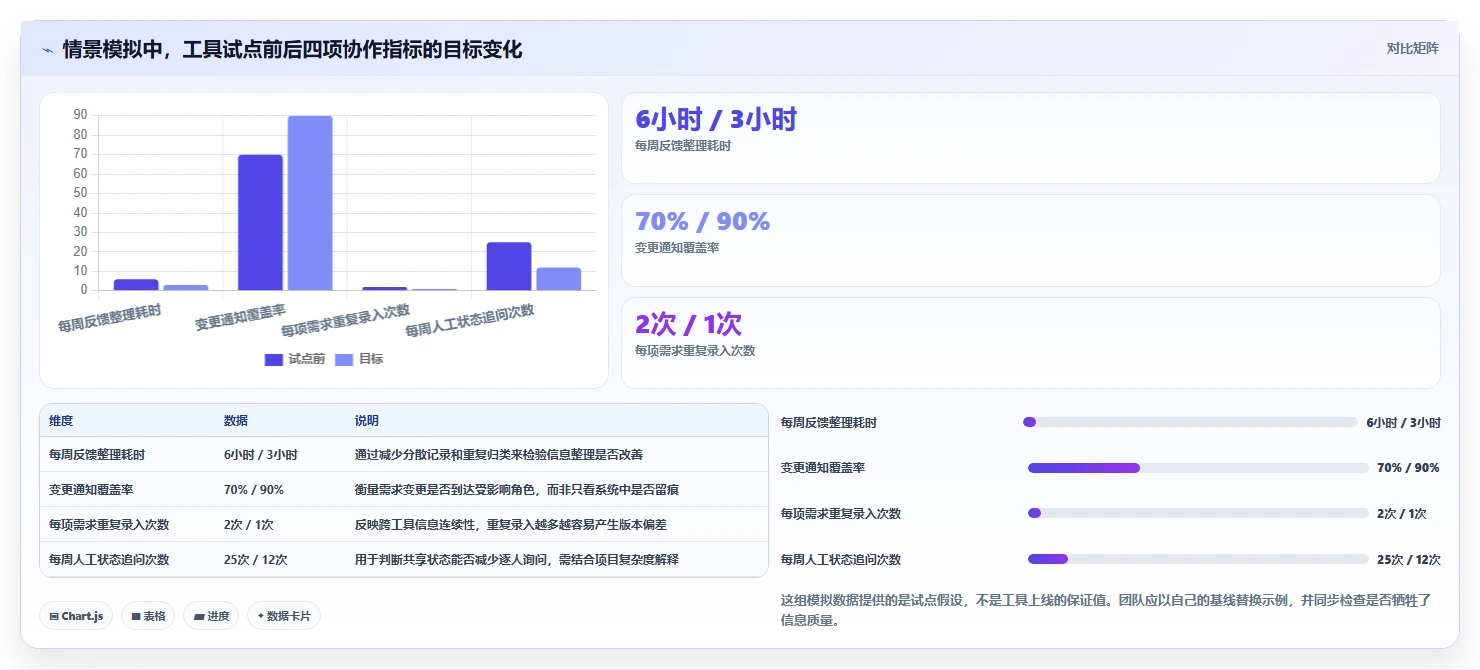Toggle the 目标 legend swatch
Image resolution: width=1480 pixels, height=670 pixels.
[344, 360]
